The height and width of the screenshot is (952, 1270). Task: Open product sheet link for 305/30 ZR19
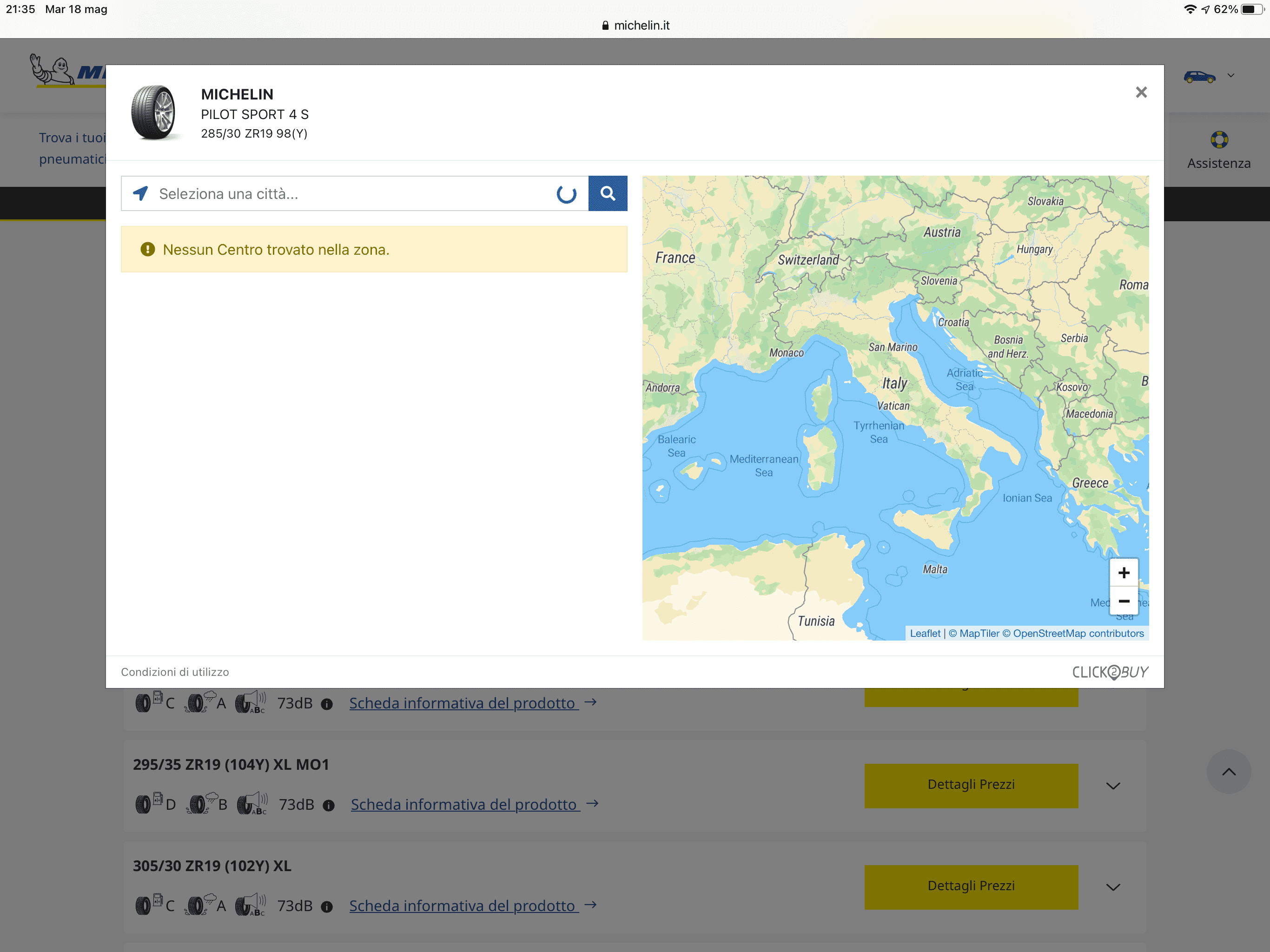pos(474,906)
